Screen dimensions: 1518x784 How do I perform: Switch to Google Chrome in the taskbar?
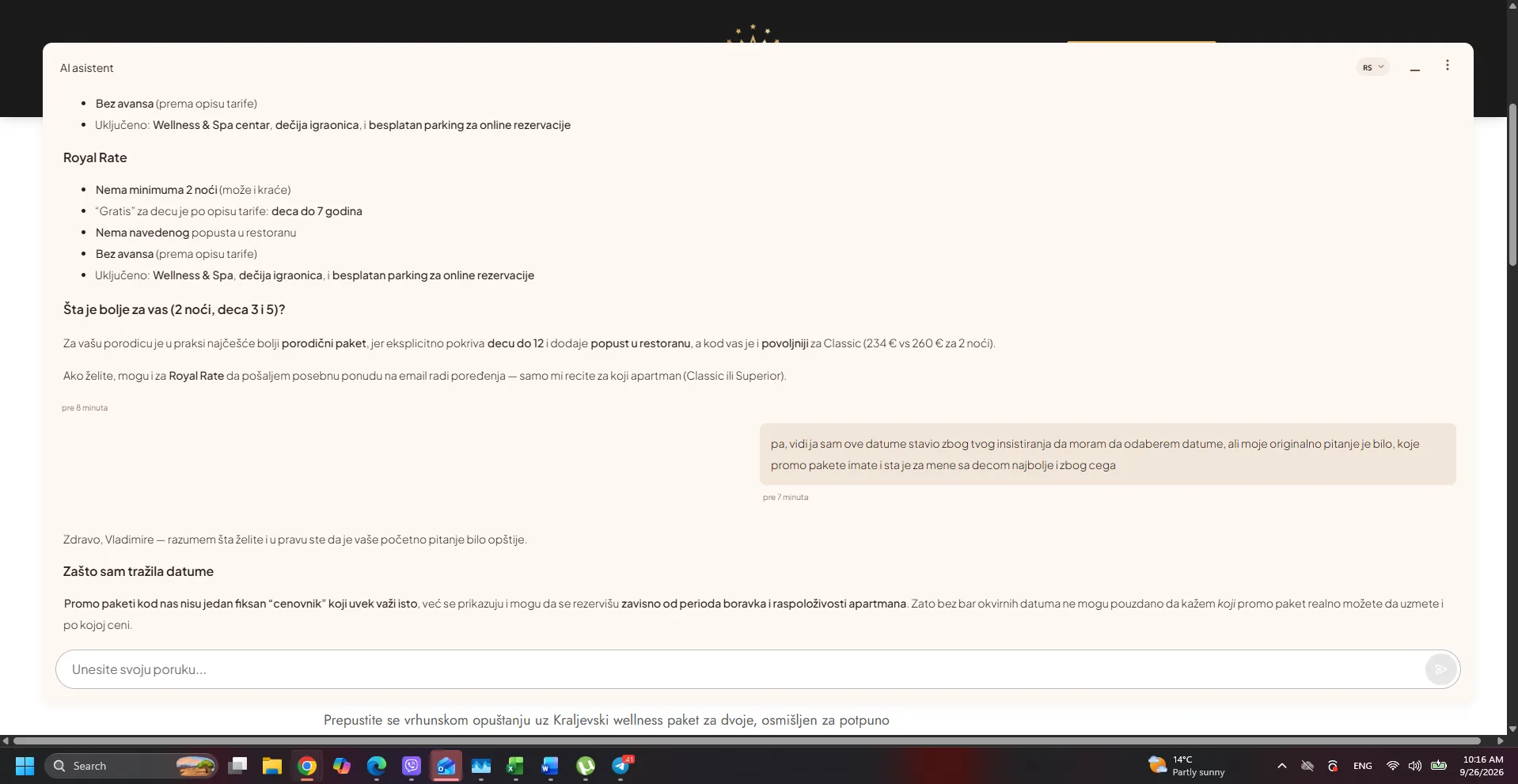307,766
